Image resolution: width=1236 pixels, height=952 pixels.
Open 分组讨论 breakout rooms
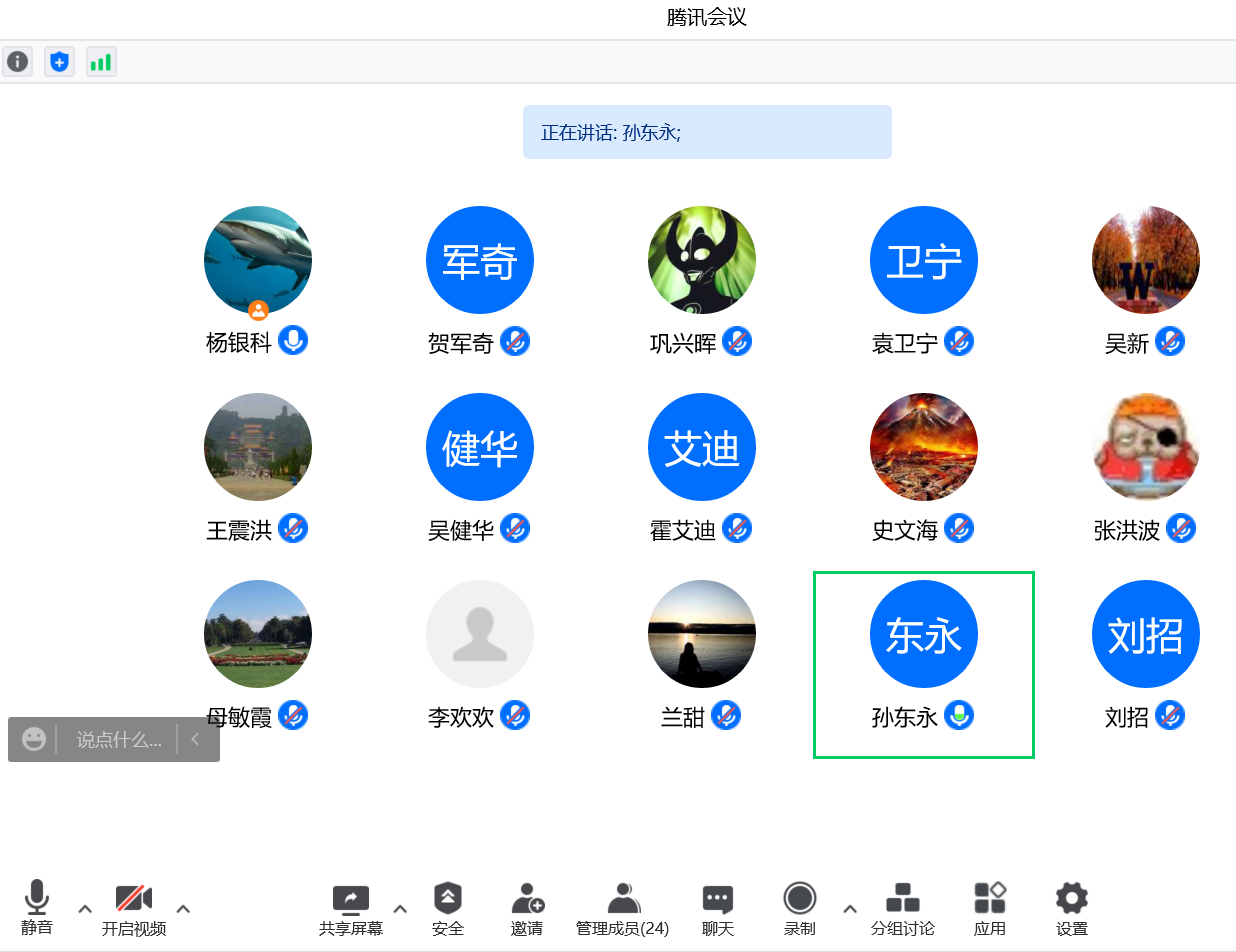902,908
